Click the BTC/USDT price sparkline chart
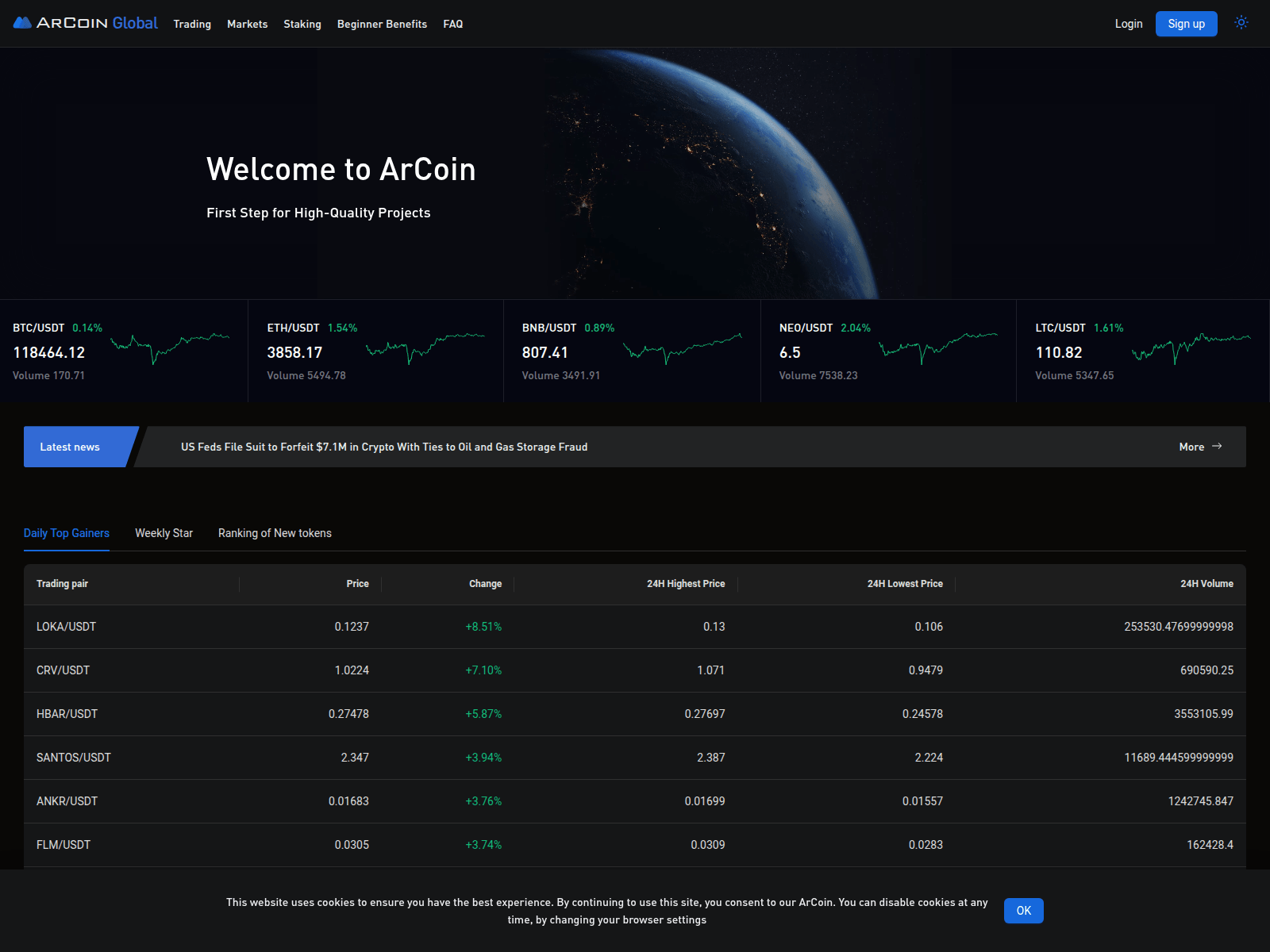Viewport: 1270px width, 952px height. [x=170, y=347]
